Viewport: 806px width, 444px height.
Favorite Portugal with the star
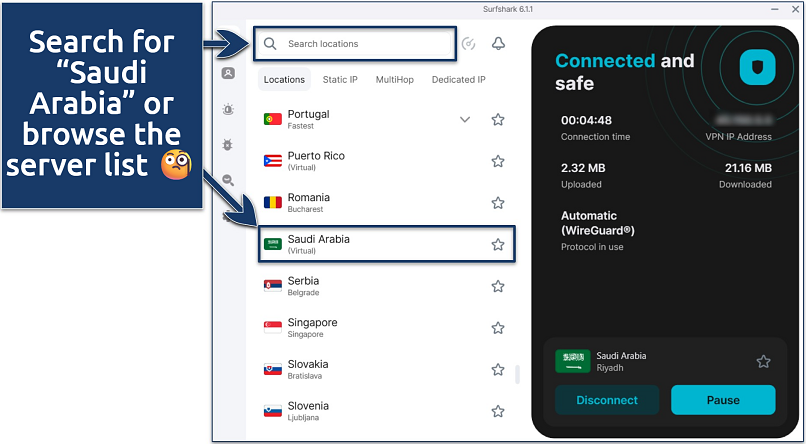pyautogui.click(x=498, y=120)
